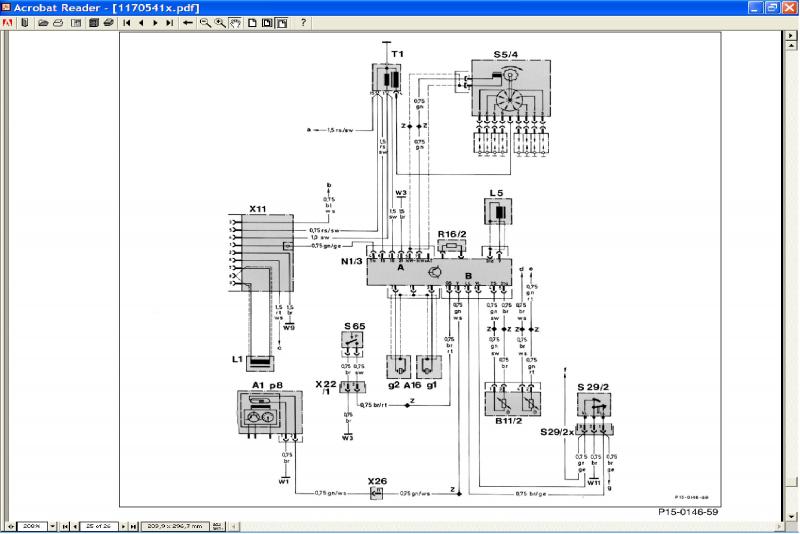Click the 209,9 x 296,7 mm page size

click(x=174, y=526)
